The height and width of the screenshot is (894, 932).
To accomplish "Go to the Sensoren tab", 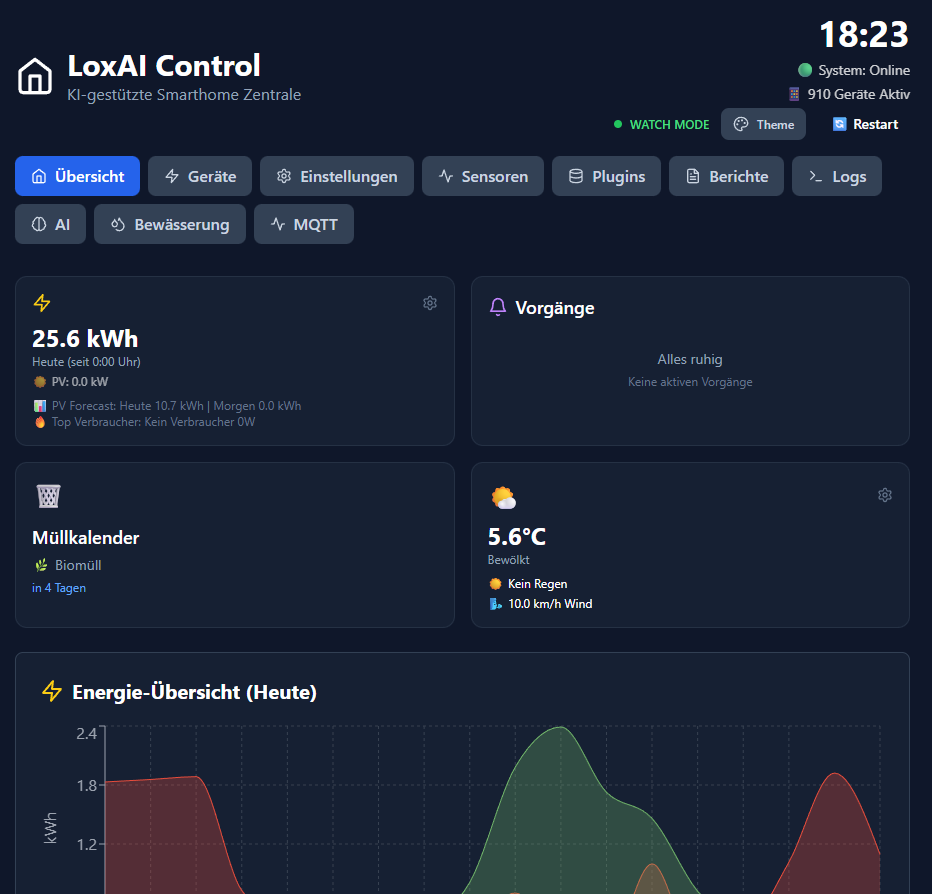I will (x=483, y=176).
